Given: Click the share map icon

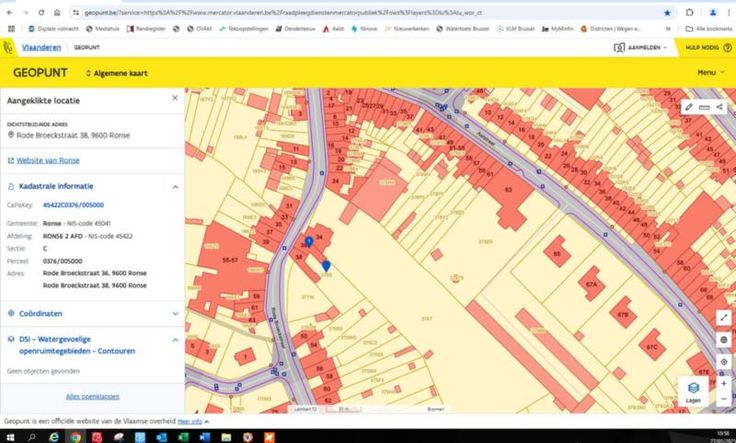Looking at the screenshot, I should point(720,106).
